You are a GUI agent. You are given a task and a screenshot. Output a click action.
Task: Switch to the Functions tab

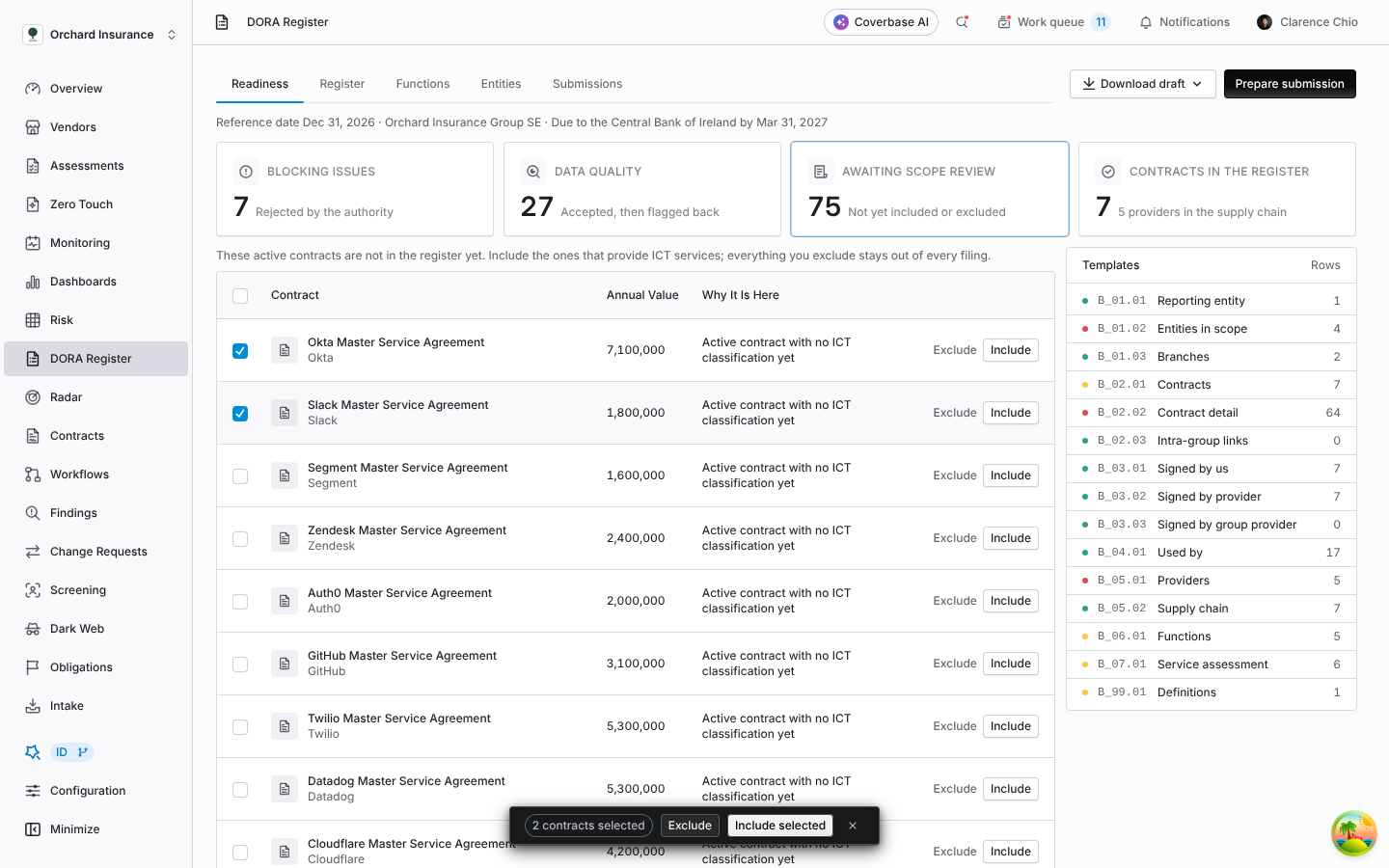(422, 84)
